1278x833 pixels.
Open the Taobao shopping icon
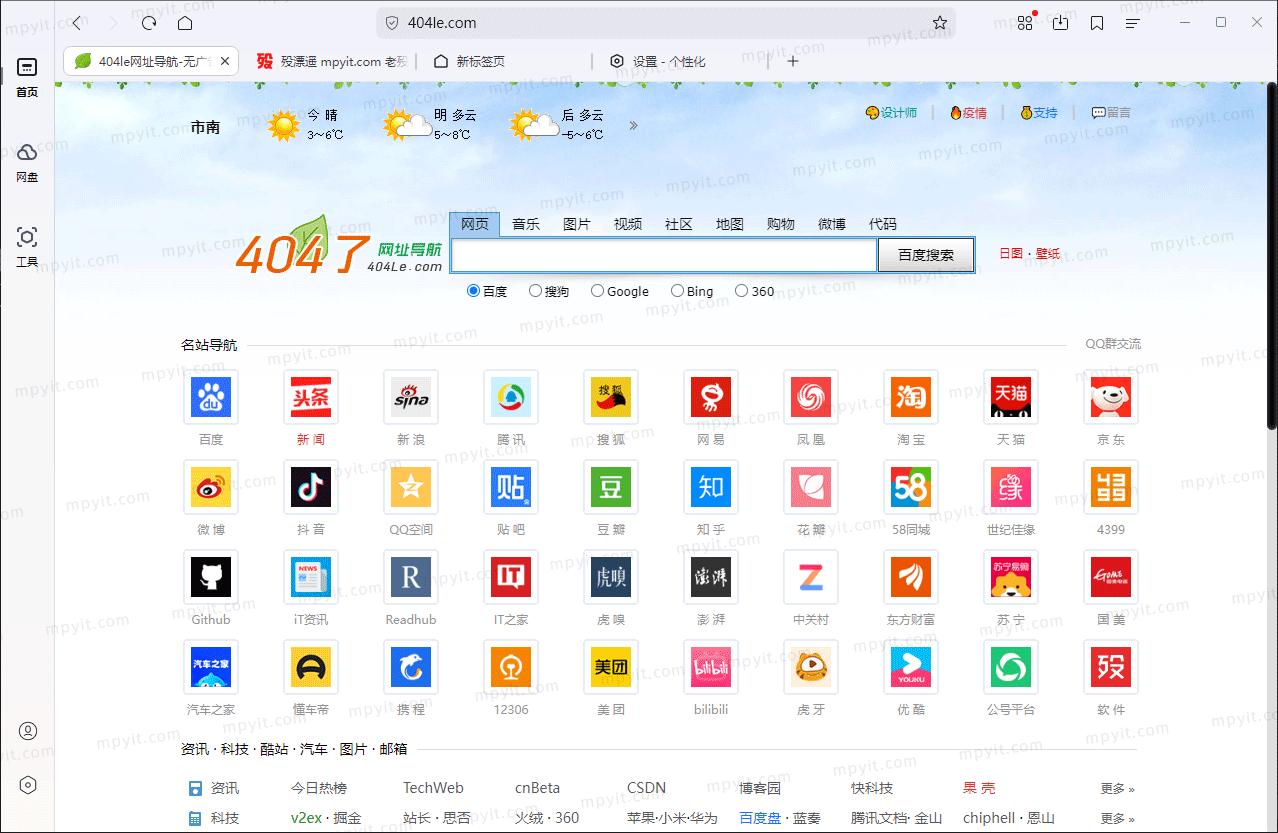pos(910,397)
